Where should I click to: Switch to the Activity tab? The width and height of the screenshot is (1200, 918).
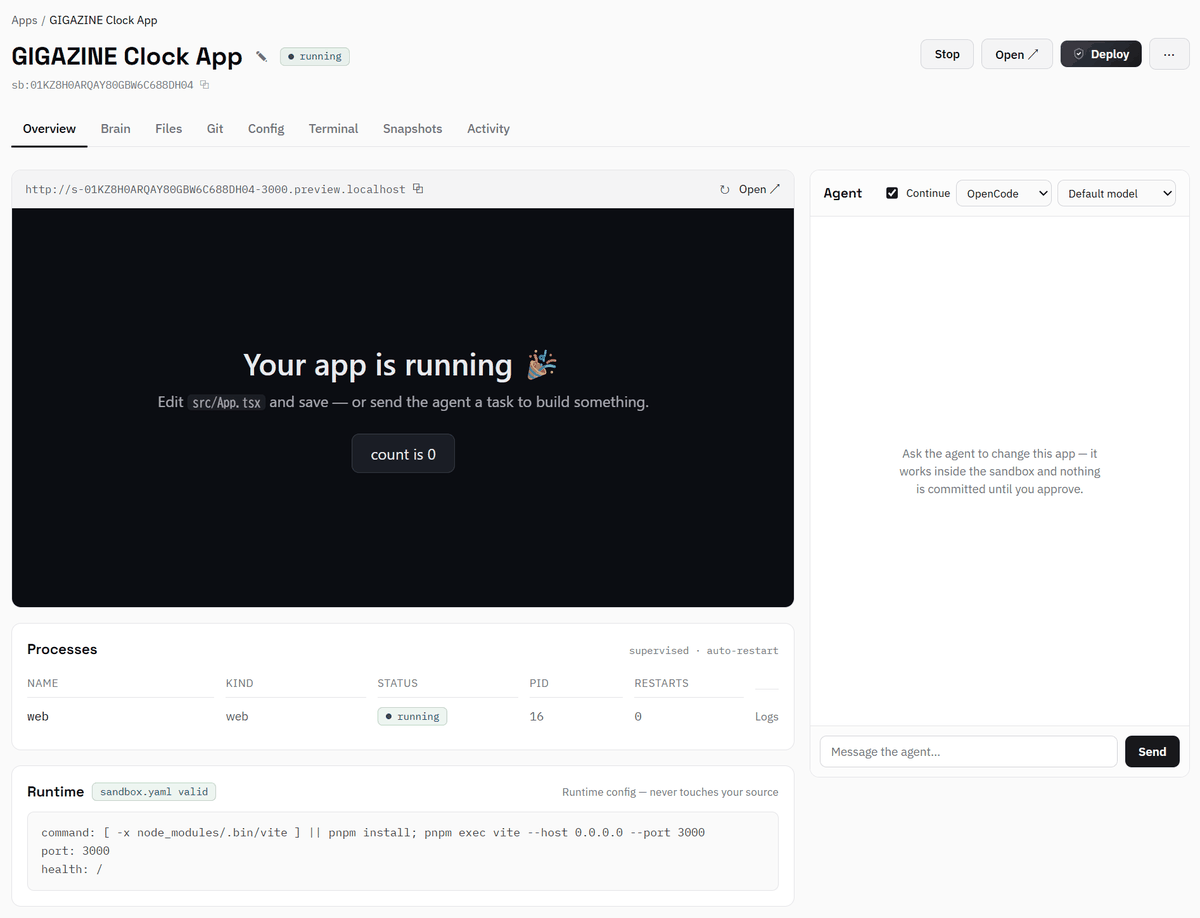click(x=488, y=128)
